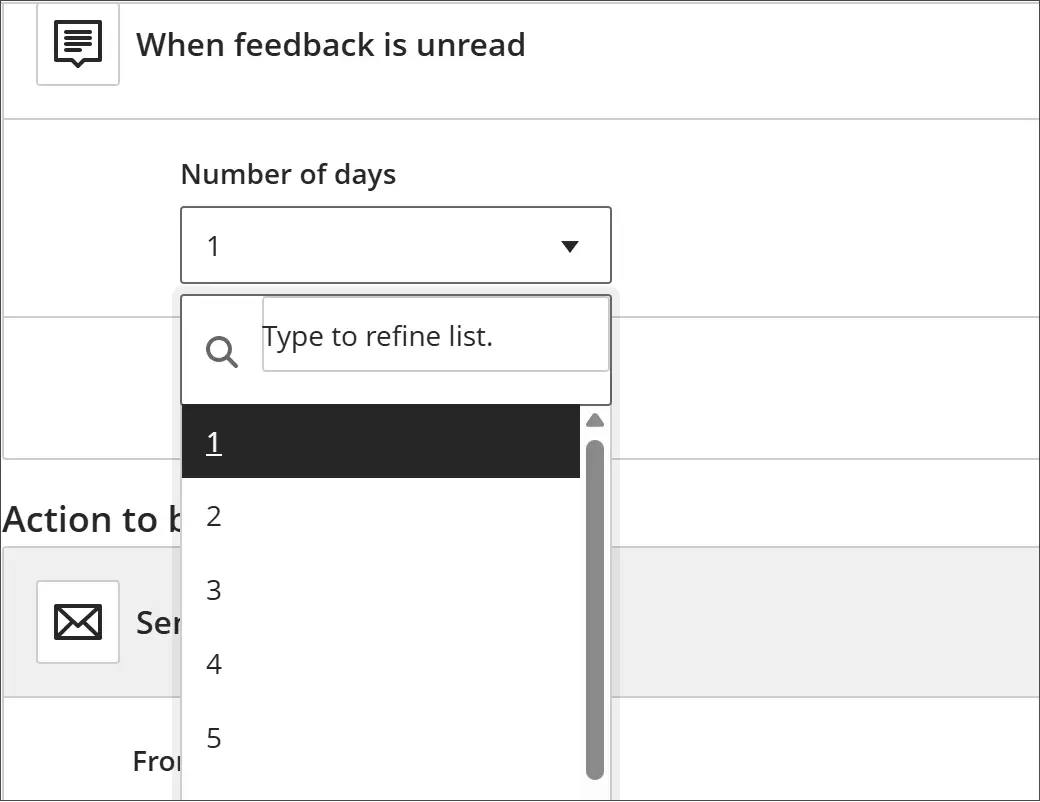Screen dimensions: 1040x802
Task: Select the speech bubble icon beside unread feedback header
Action: point(77,43)
